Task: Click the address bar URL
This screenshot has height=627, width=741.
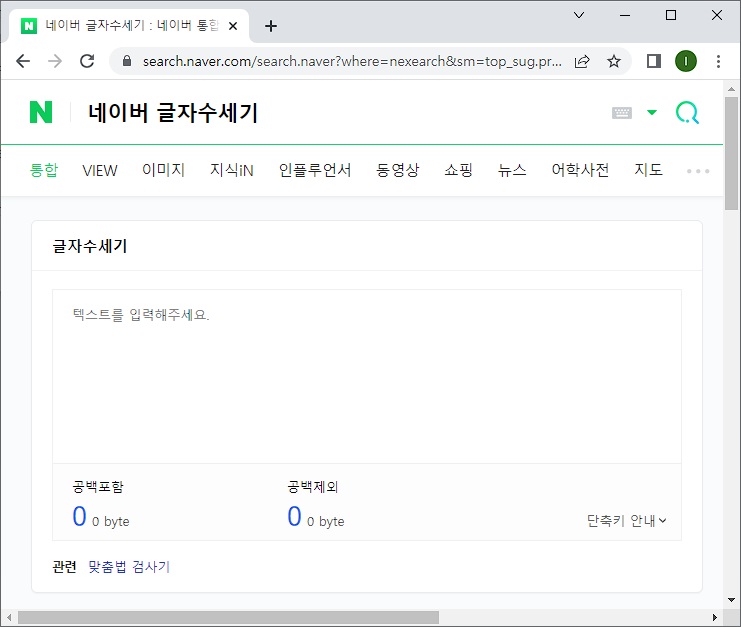Action: (x=352, y=61)
